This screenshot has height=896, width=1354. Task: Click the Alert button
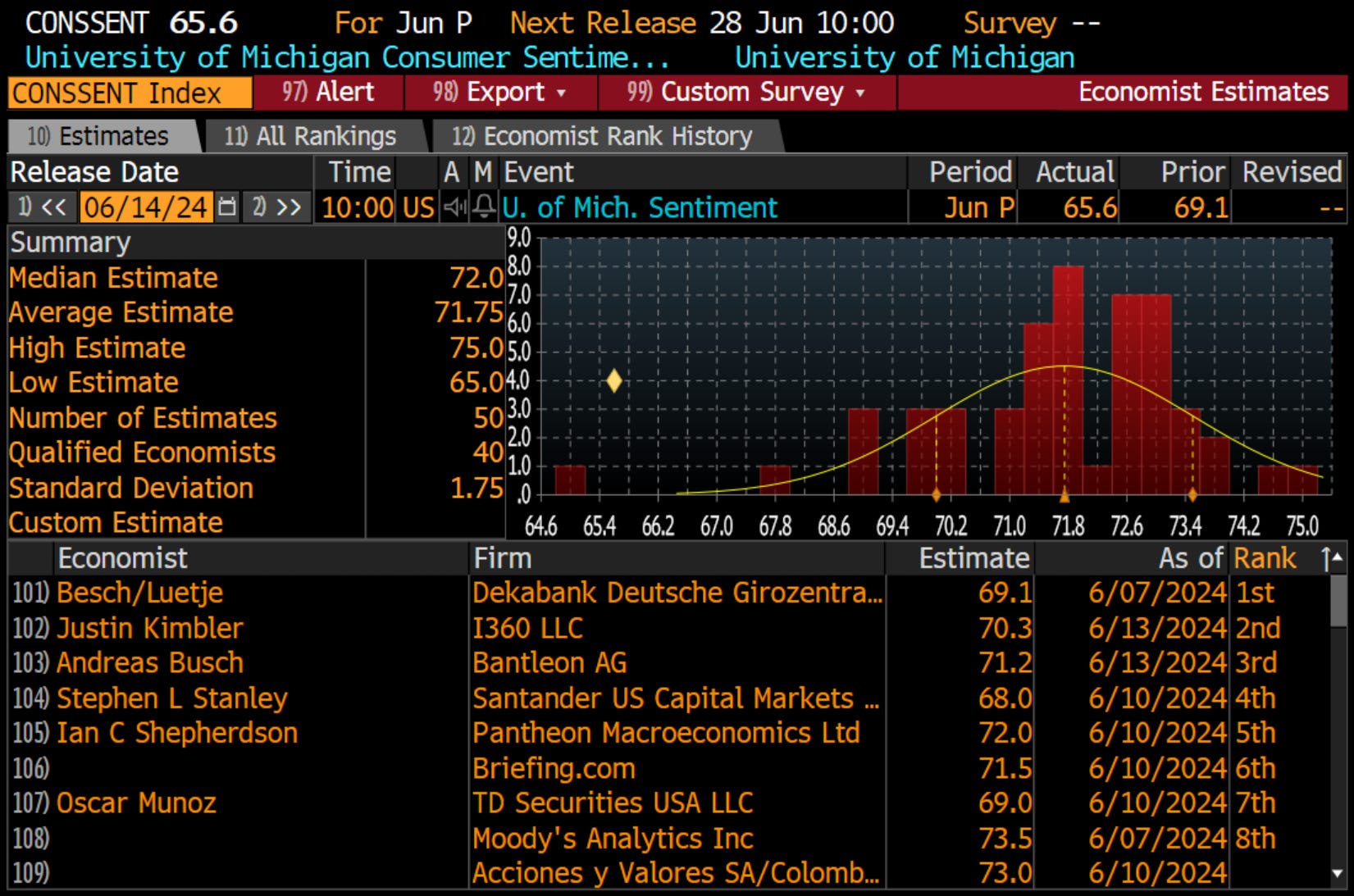[x=328, y=92]
